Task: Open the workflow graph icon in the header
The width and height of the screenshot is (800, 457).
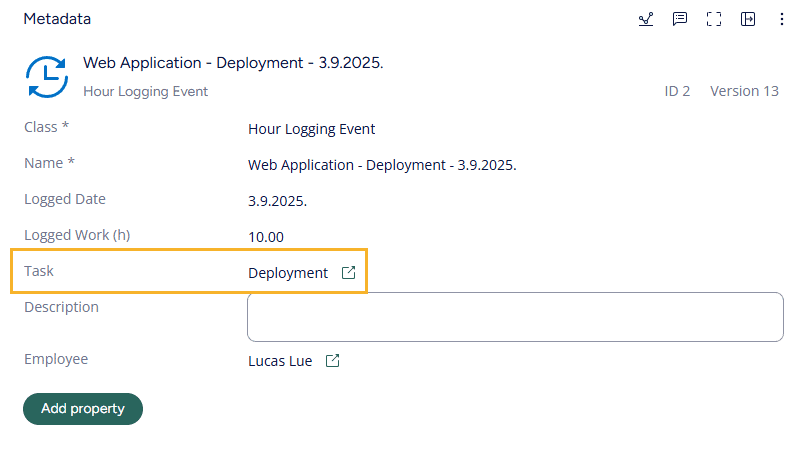Action: pos(646,19)
